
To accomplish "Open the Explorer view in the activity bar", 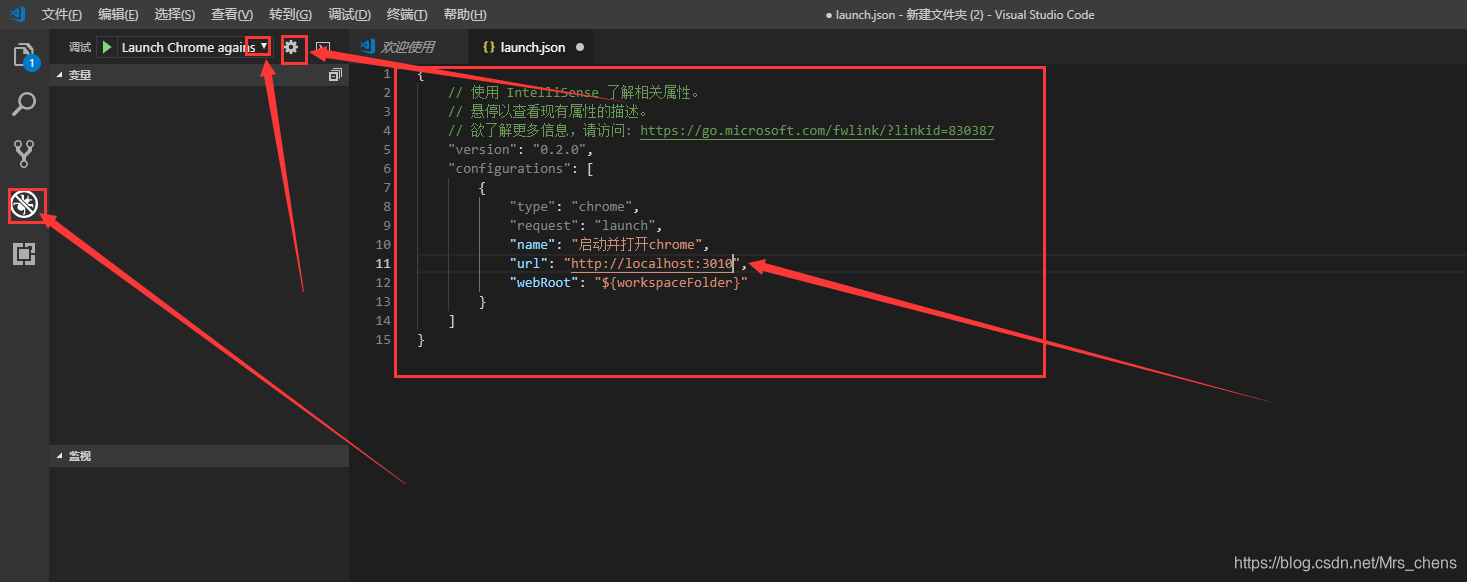I will coord(27,55).
